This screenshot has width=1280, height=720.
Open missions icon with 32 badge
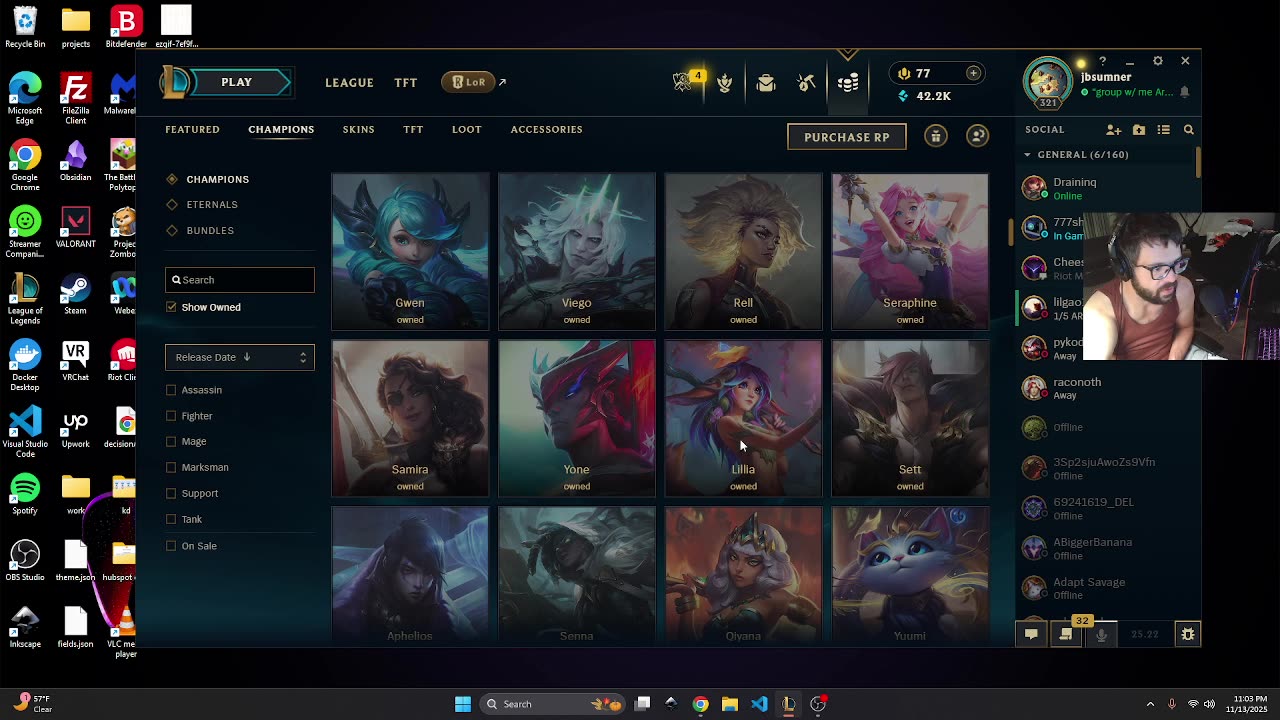pyautogui.click(x=1066, y=634)
